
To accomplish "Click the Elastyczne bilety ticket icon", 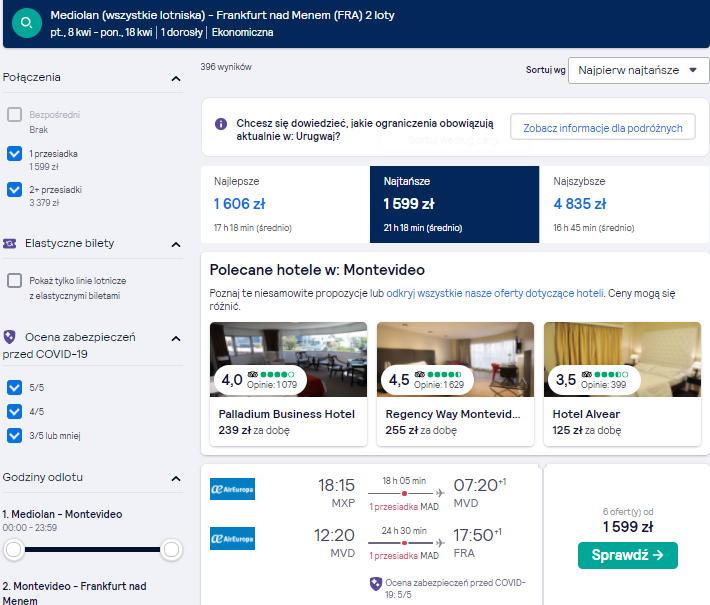I will pyautogui.click(x=10, y=244).
